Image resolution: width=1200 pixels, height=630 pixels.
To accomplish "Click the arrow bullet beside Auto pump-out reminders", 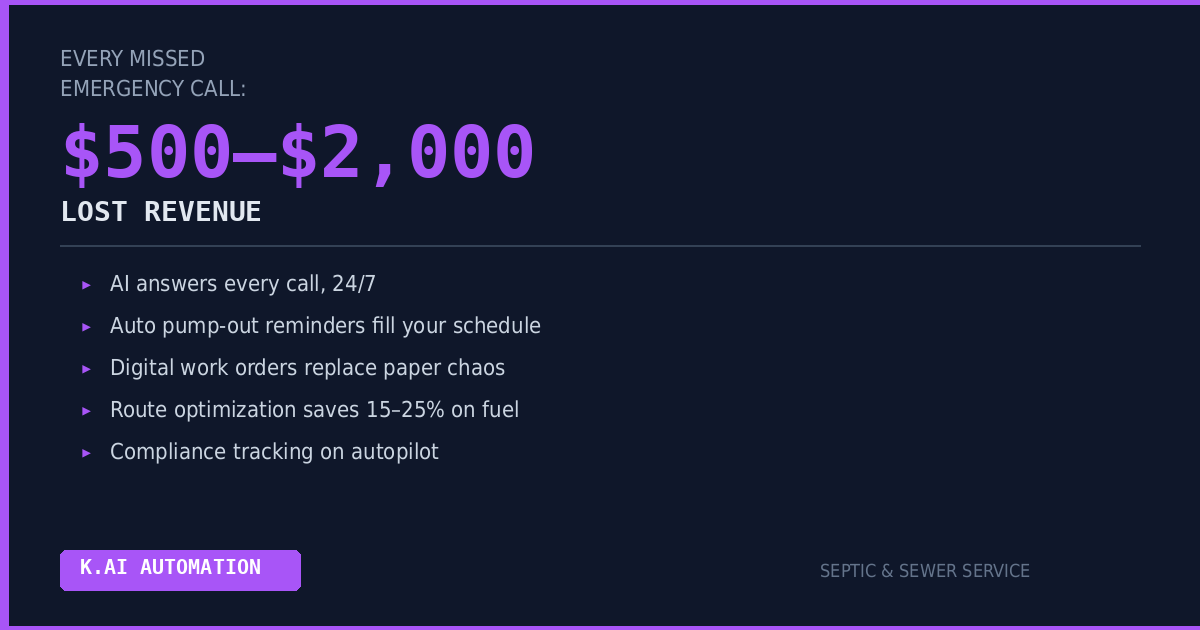I will (86, 327).
